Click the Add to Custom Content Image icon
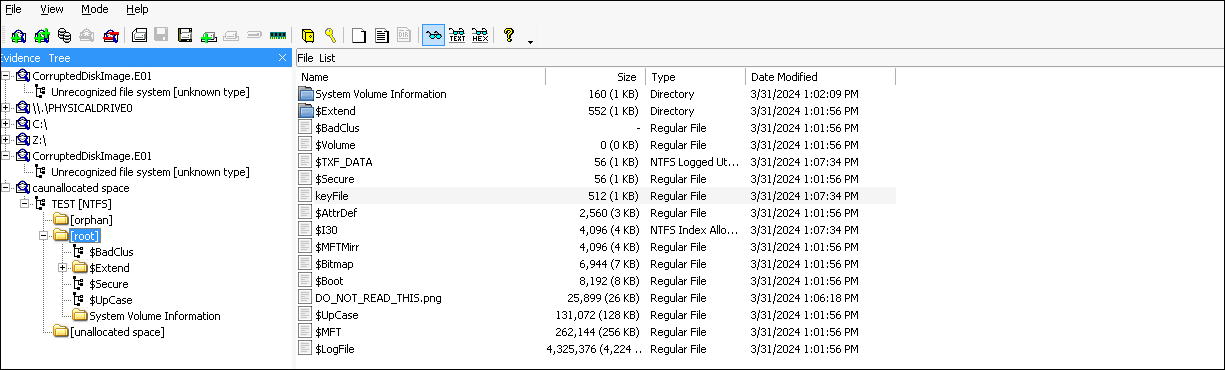The height and width of the screenshot is (370, 1225). click(x=209, y=36)
